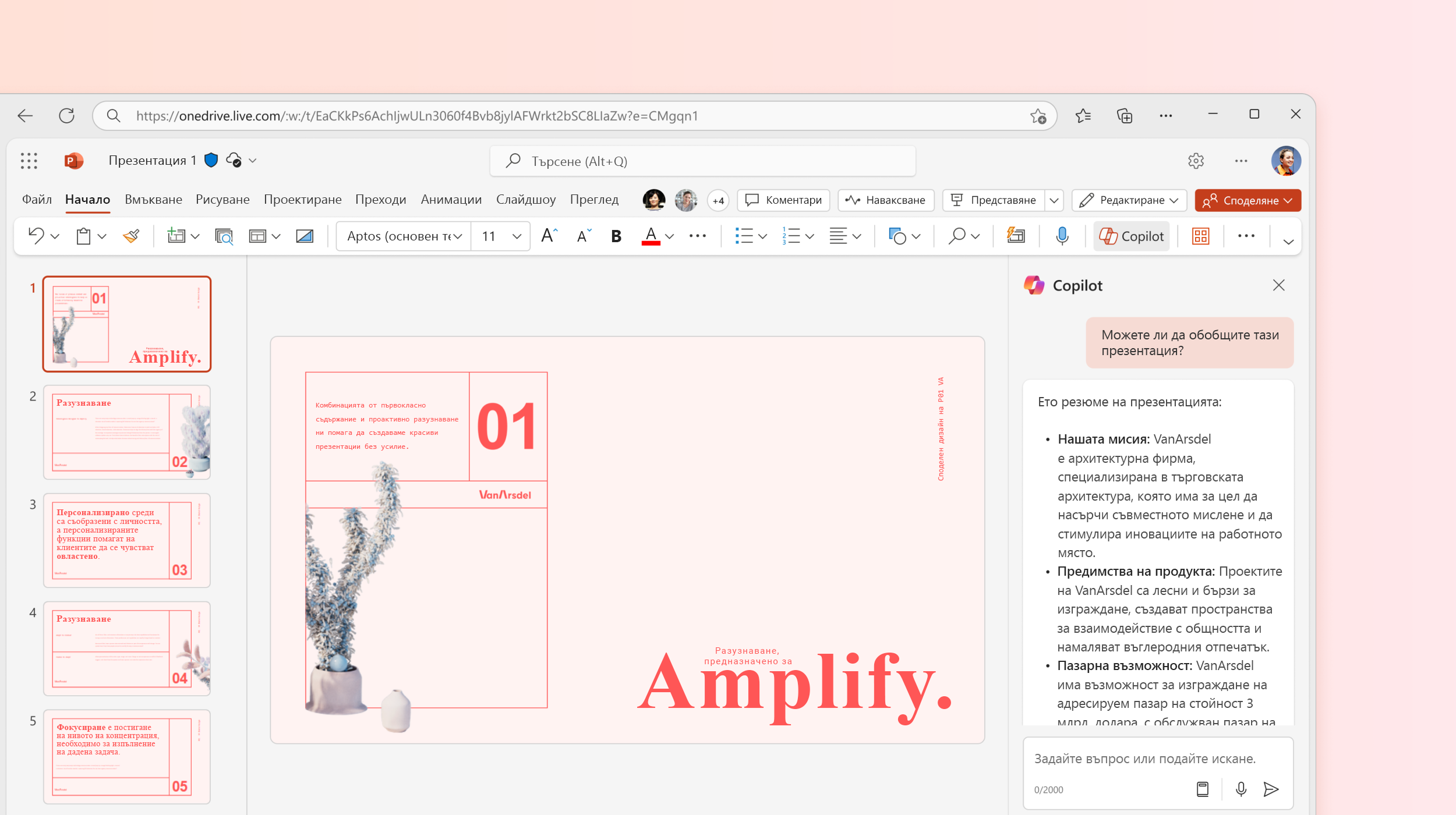Open ribbon overflow three dots
Image resolution: width=1456 pixels, height=815 pixels.
click(1246, 236)
